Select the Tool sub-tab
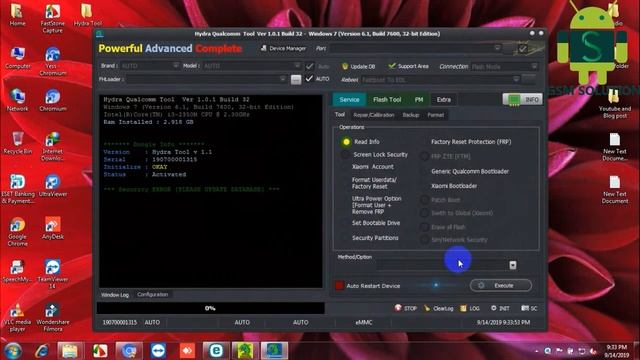Viewport: 640px width, 360px height. tap(340, 115)
